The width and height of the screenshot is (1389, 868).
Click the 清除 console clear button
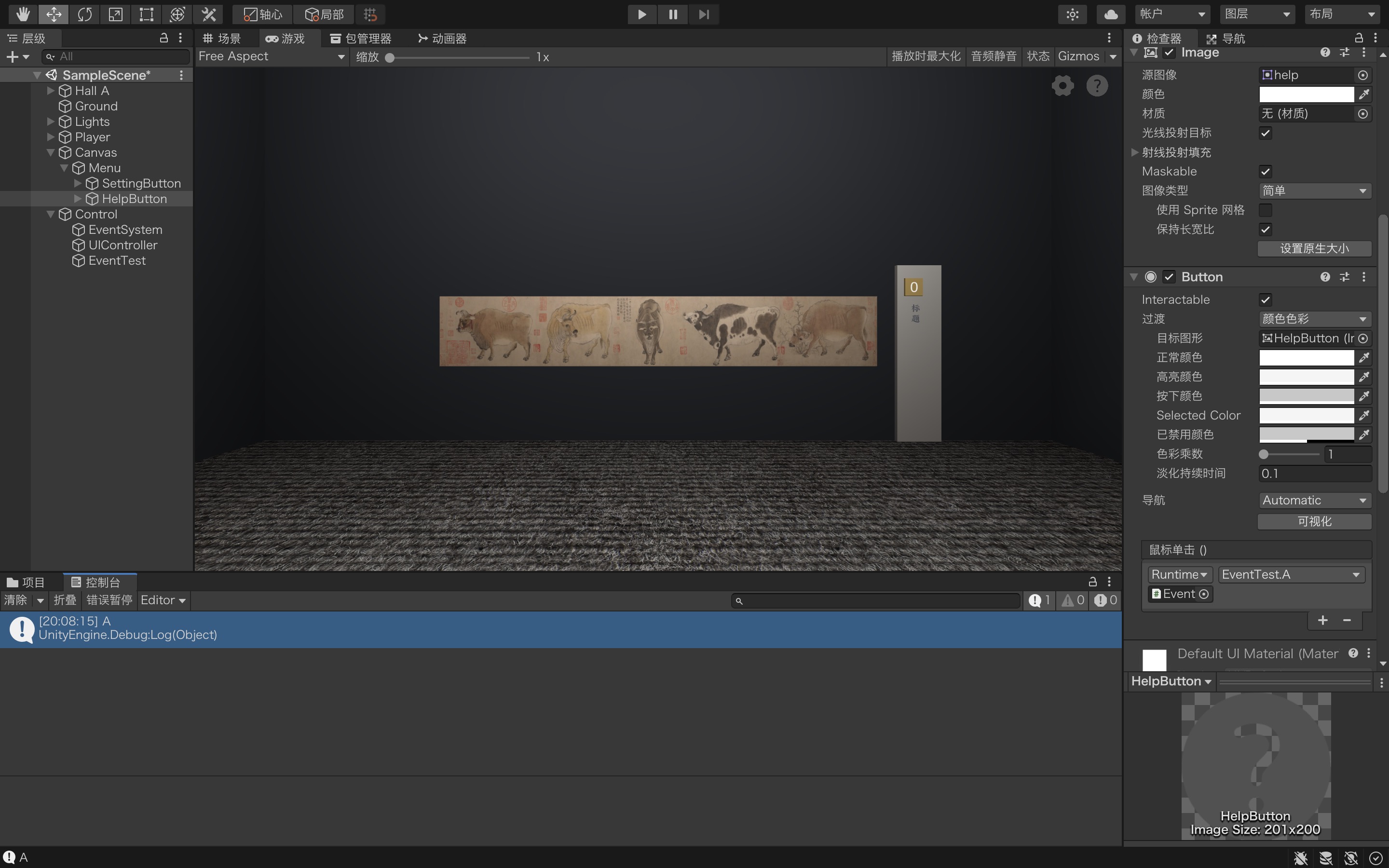click(x=15, y=600)
